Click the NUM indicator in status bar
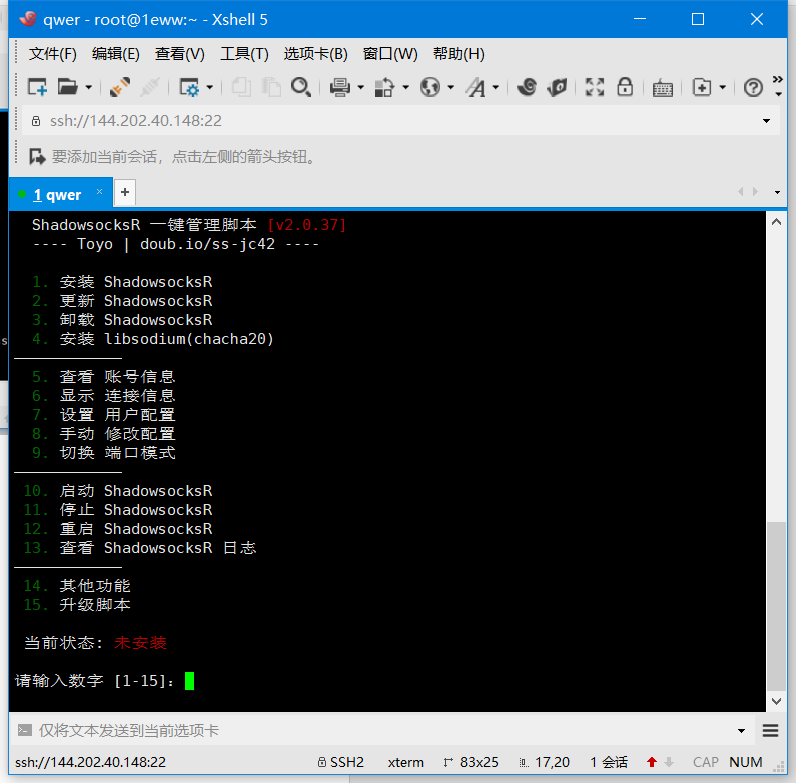 [745, 762]
